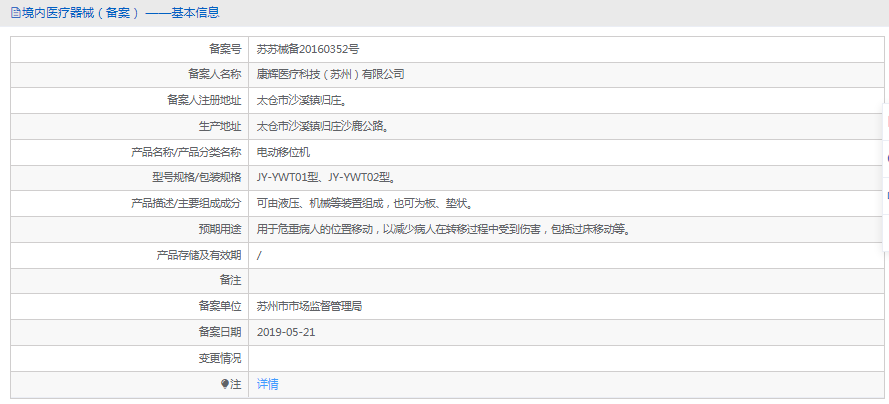Click the bulb icon beside 注 label

[x=225, y=384]
